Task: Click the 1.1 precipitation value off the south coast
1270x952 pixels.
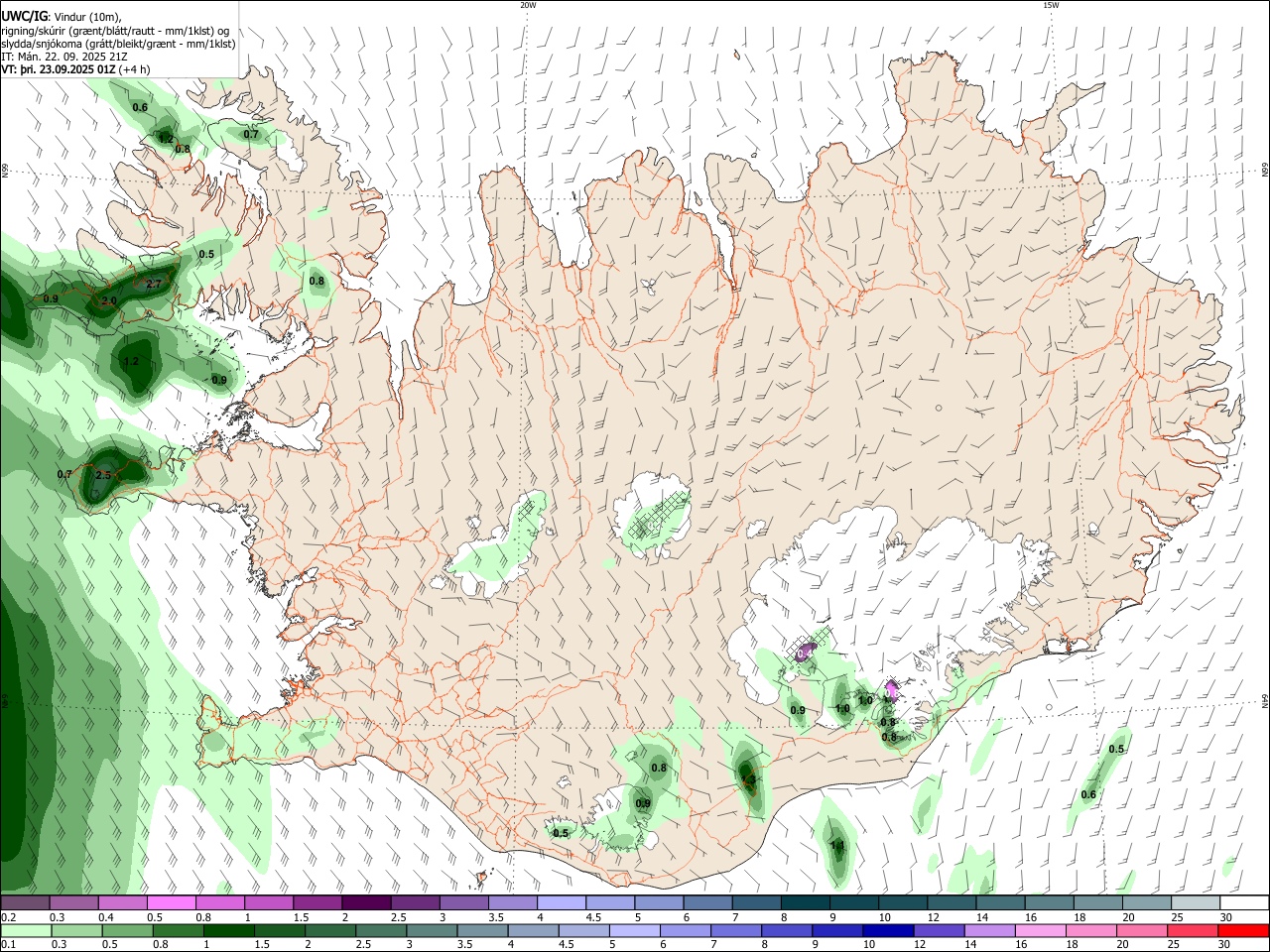Action: coord(836,846)
